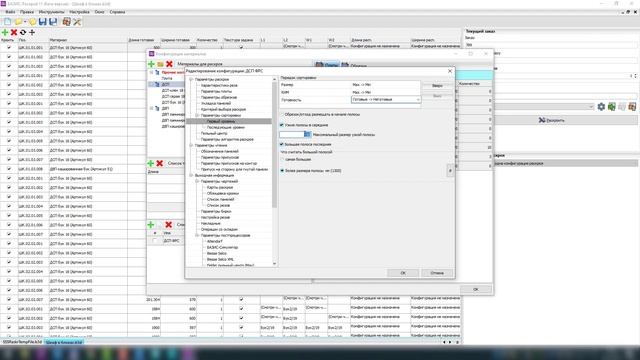The height and width of the screenshot is (360, 640).
Task: Select Карты раскроя tree item
Action: pyautogui.click(x=220, y=187)
